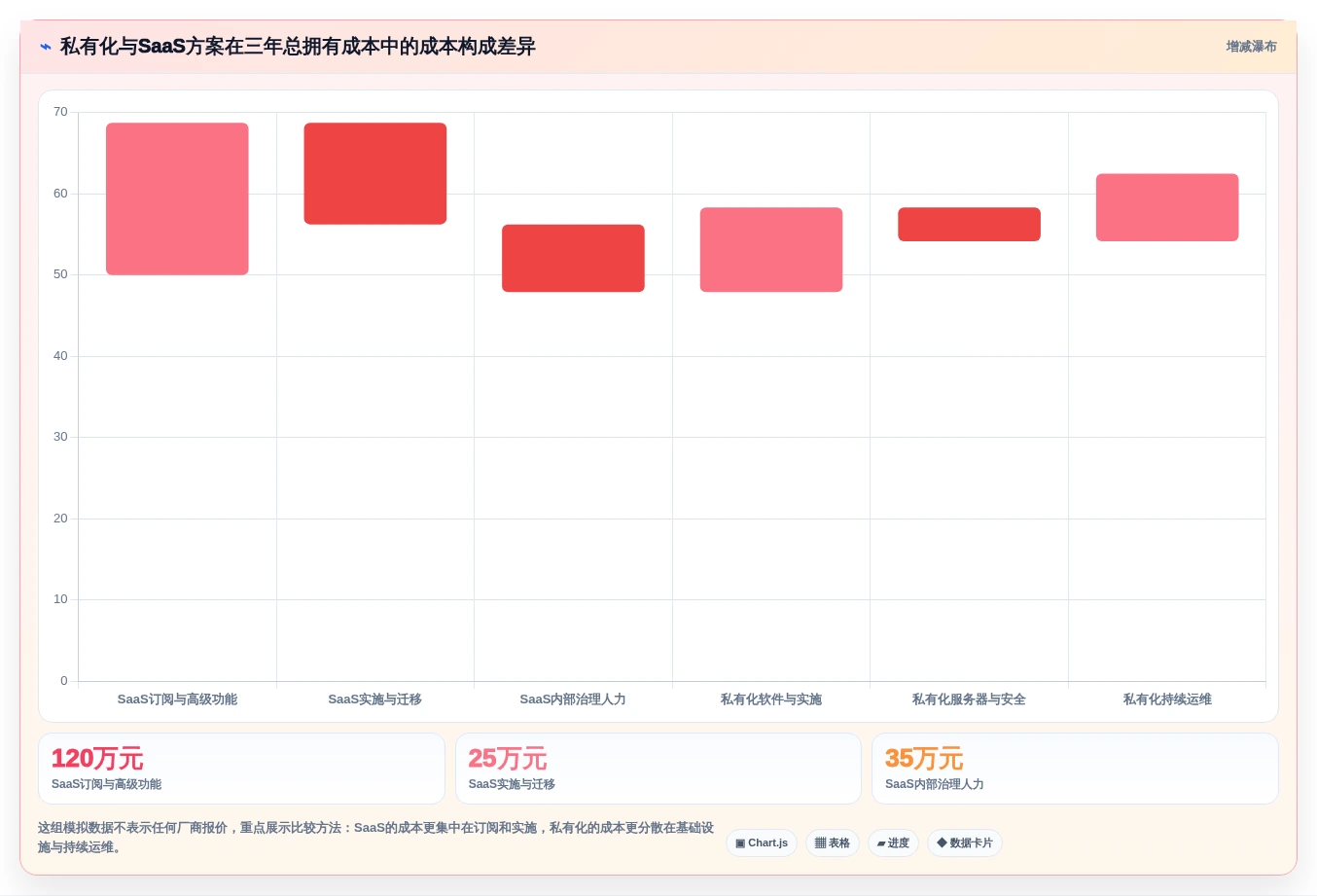Click the SaaS内部治理人力 waterfall bar
This screenshot has height=896, width=1317.
tap(573, 258)
